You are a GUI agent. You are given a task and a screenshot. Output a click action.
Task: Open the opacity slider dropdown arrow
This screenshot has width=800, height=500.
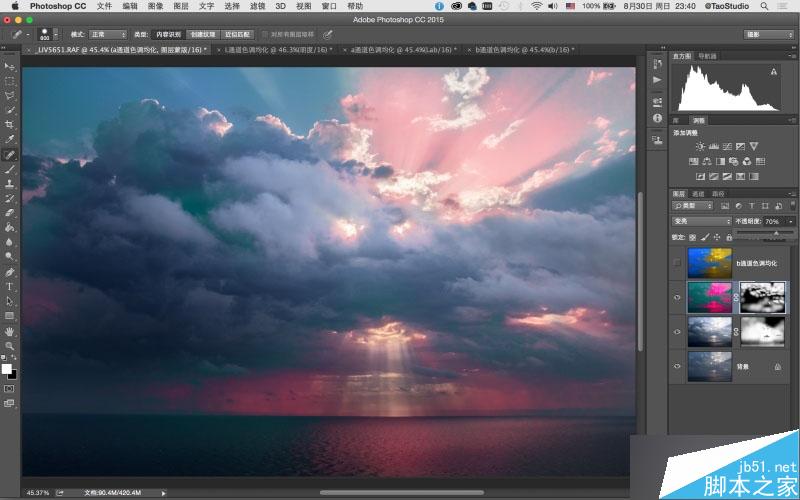point(791,221)
